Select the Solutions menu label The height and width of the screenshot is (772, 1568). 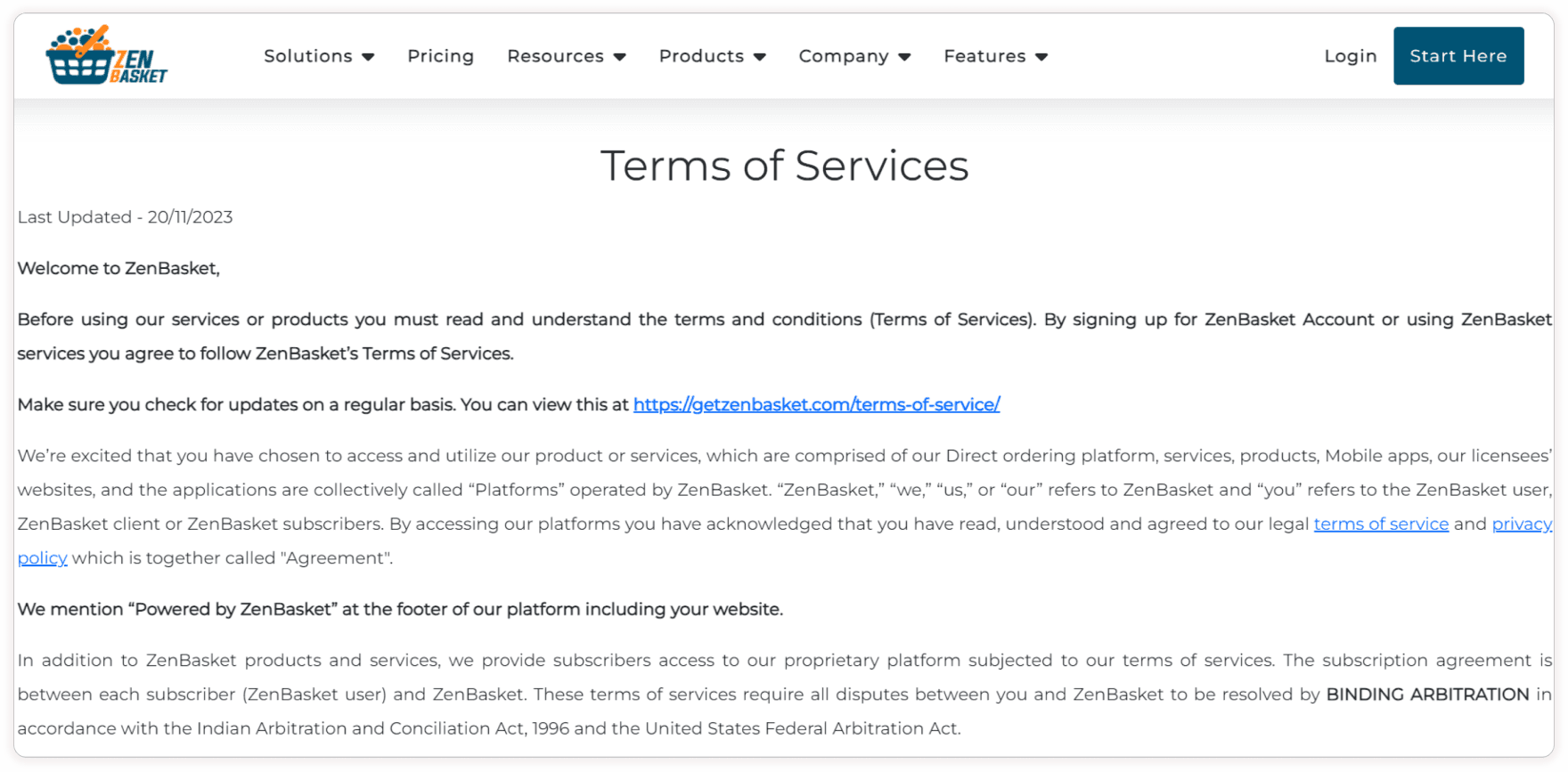308,56
